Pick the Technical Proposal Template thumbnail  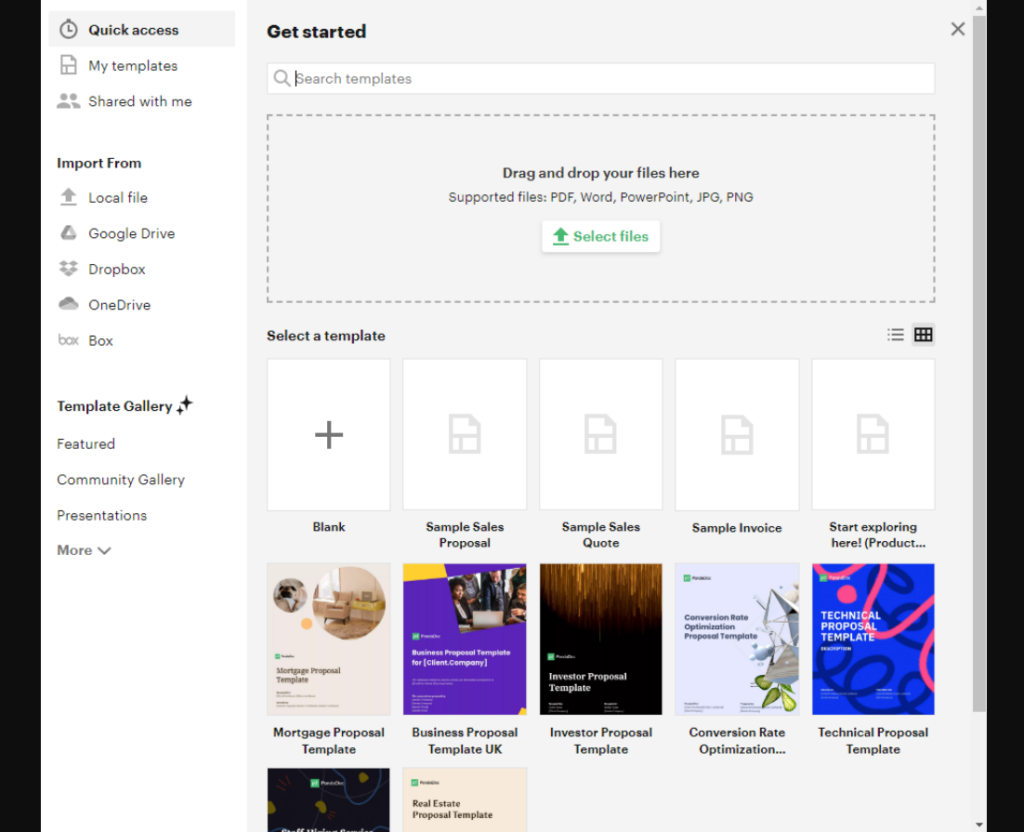coord(873,639)
